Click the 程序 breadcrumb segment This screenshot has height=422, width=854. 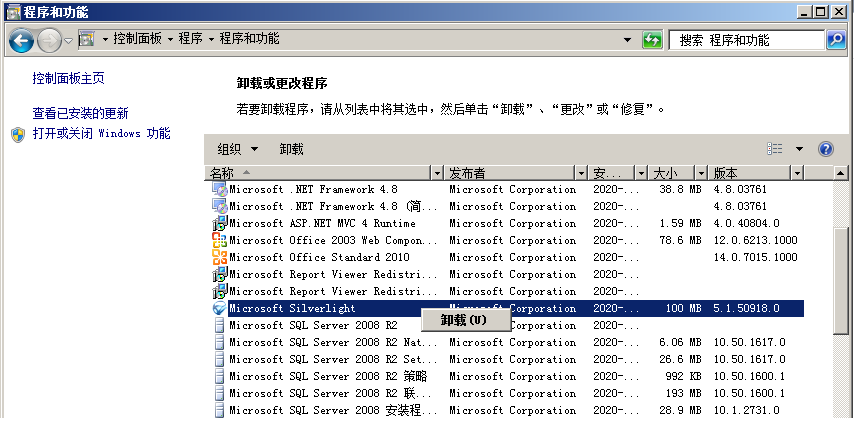tap(191, 39)
